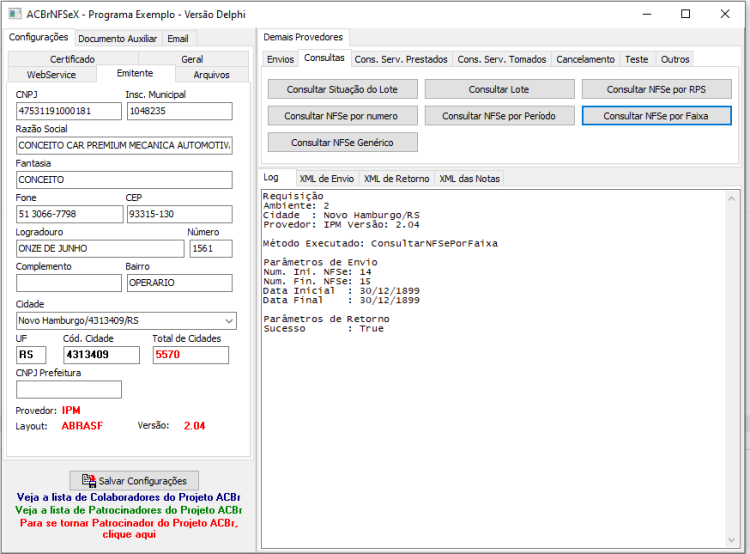Click Consultar NFSe Genérico button
Viewport: 750px width, 554px height.
tap(342, 143)
